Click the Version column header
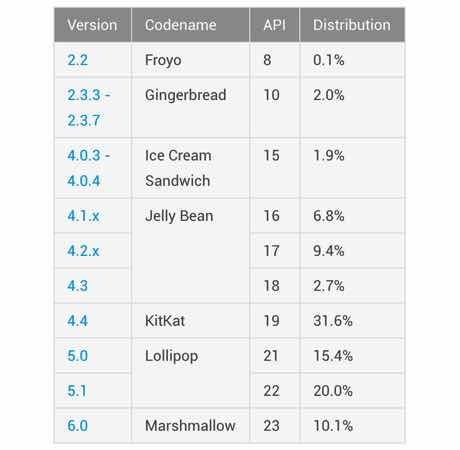This screenshot has height=450, width=460. pos(93,25)
